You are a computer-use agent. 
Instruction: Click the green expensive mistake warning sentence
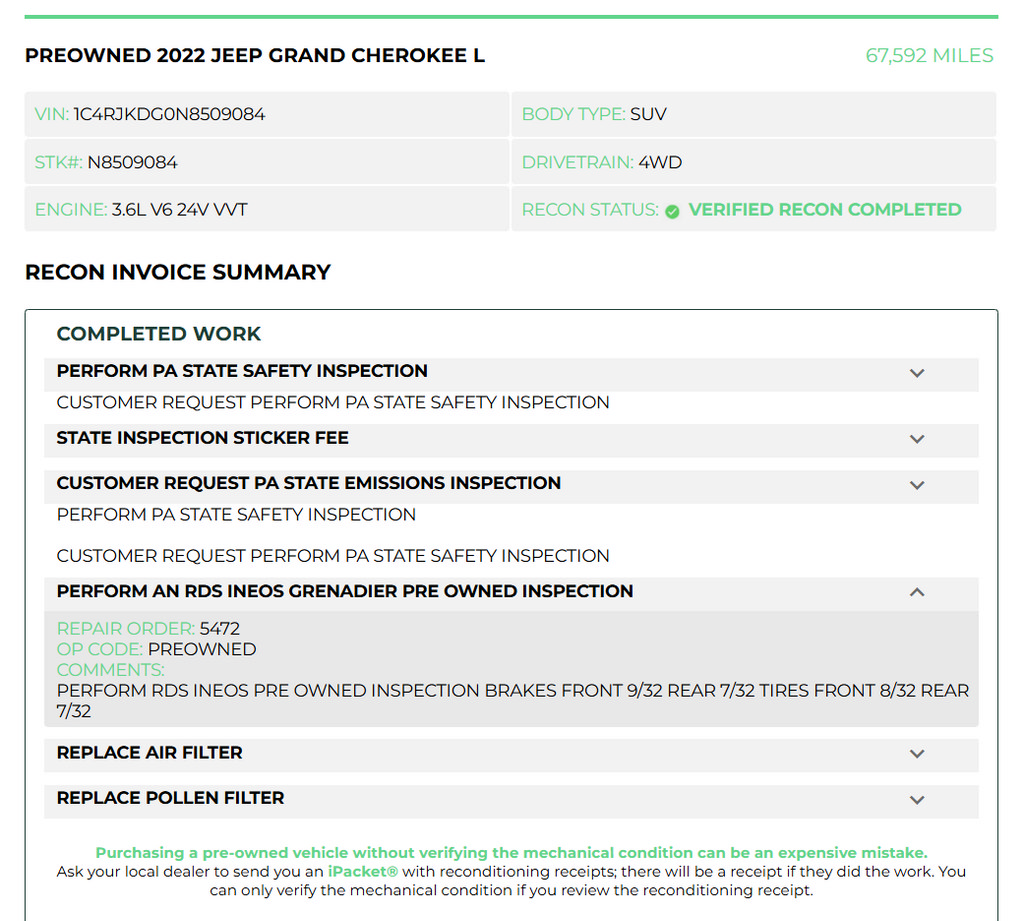pos(511,853)
